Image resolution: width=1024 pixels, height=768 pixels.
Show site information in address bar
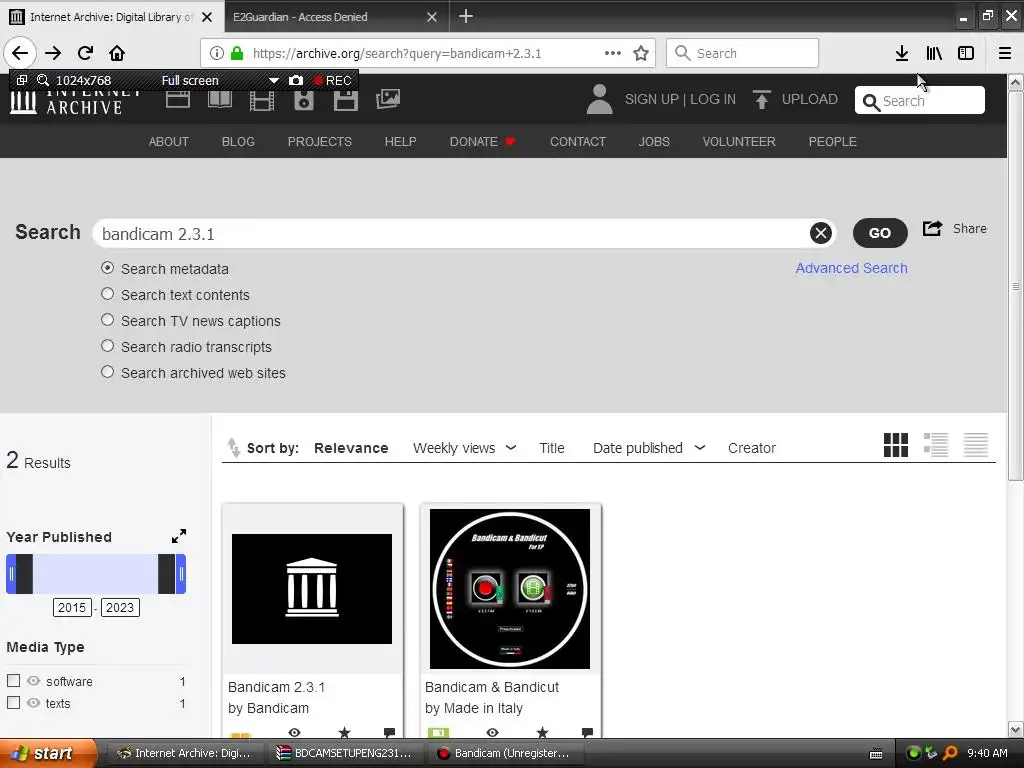tap(217, 53)
